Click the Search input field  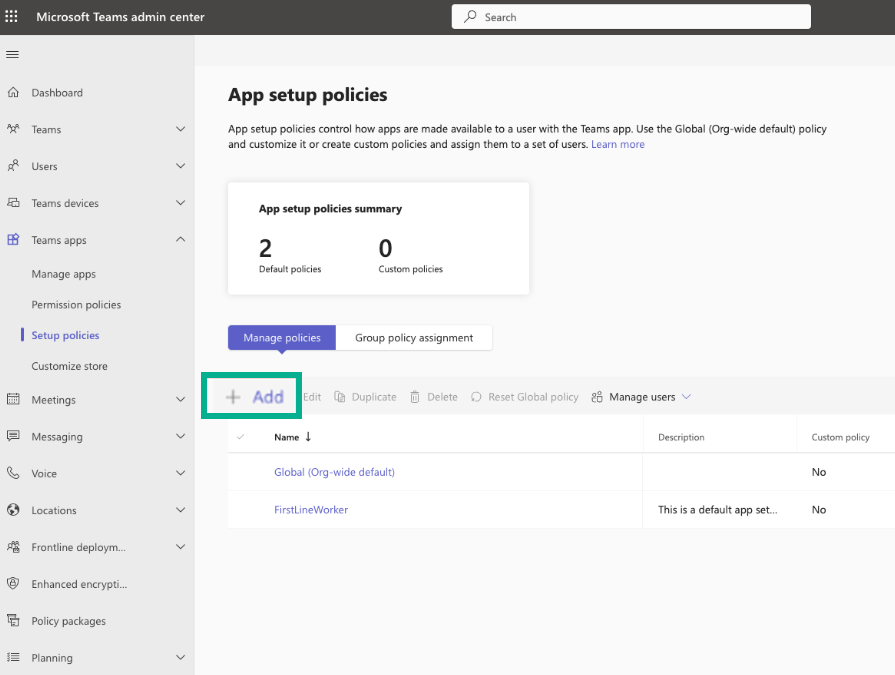pos(631,17)
